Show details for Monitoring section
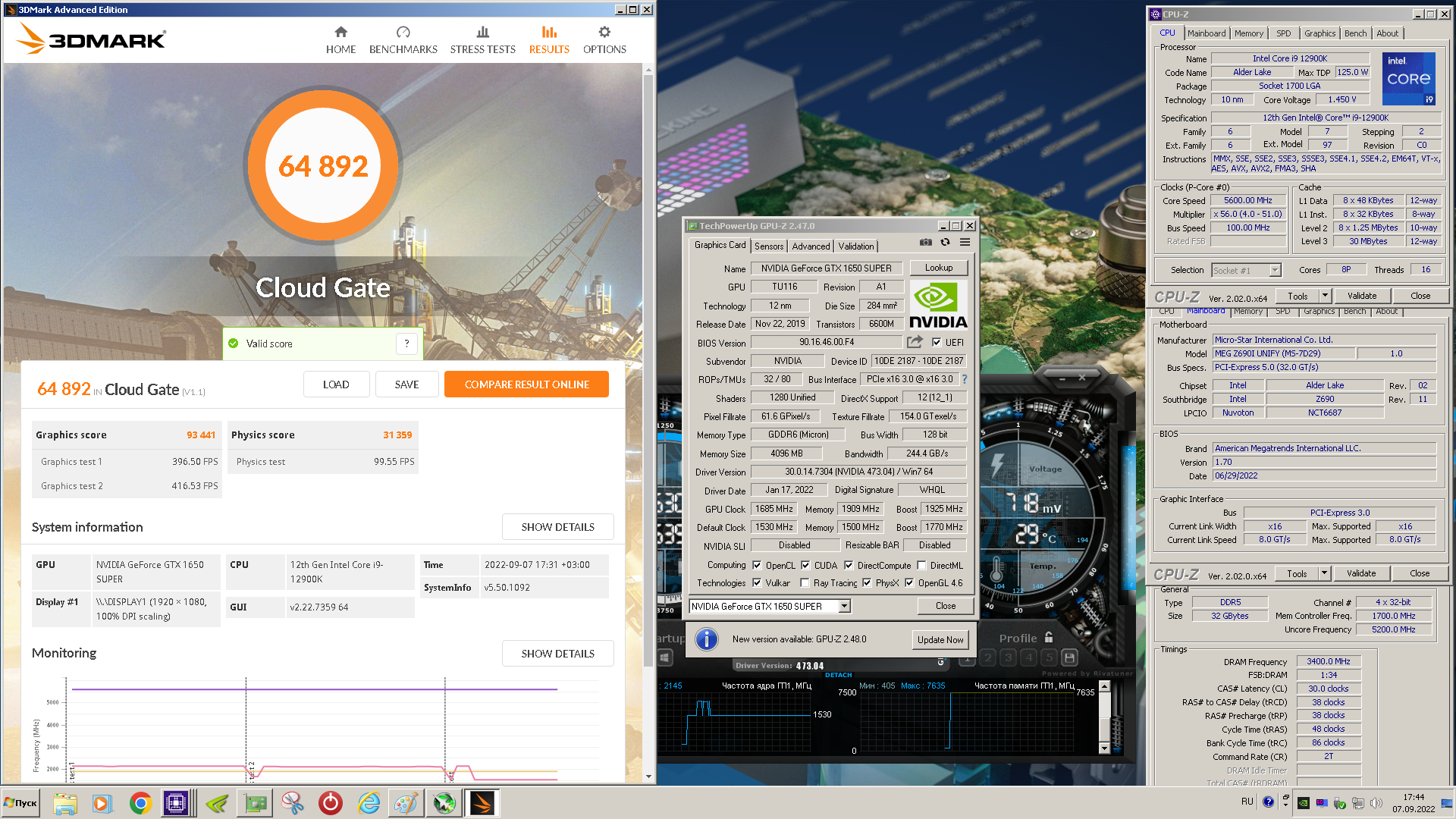This screenshot has height=819, width=1456. pyautogui.click(x=557, y=654)
